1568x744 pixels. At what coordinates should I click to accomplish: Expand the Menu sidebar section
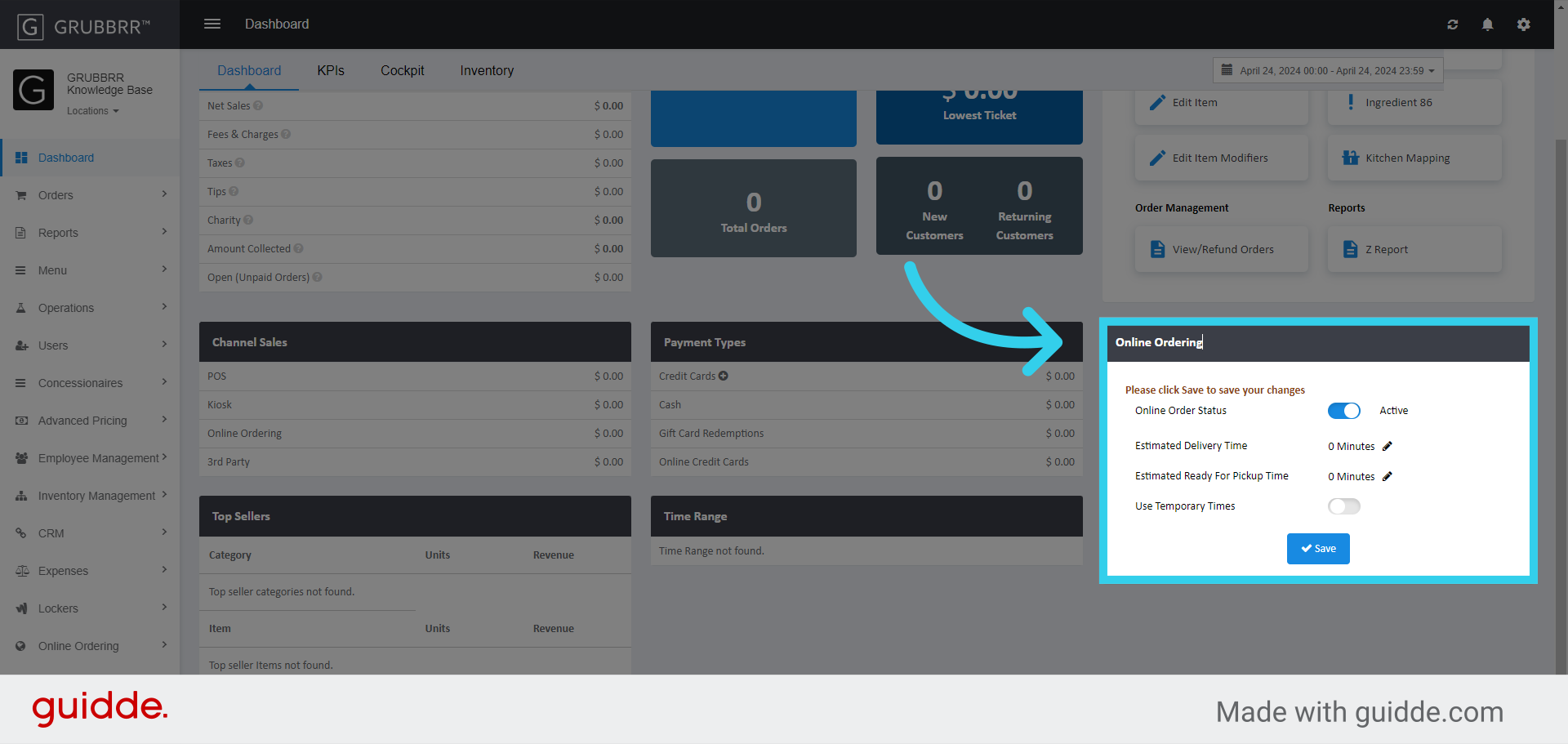coord(90,270)
